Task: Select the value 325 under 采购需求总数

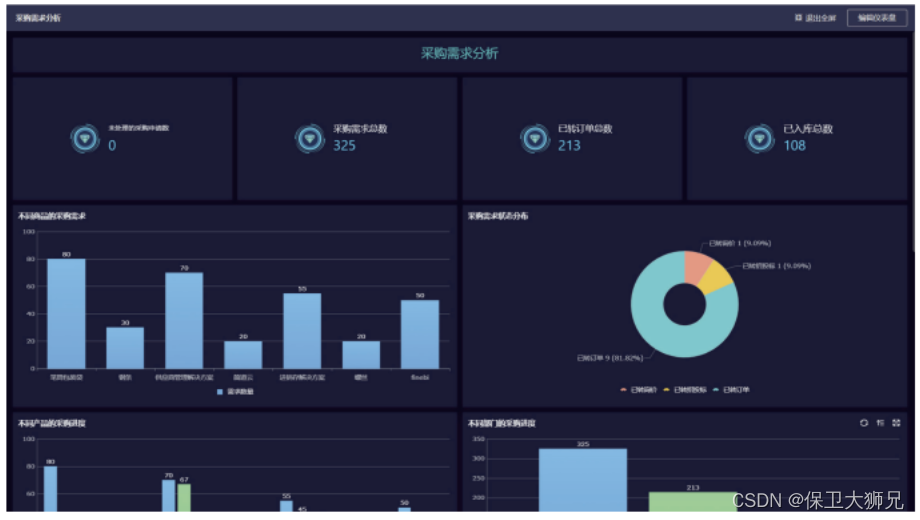Action: click(344, 146)
